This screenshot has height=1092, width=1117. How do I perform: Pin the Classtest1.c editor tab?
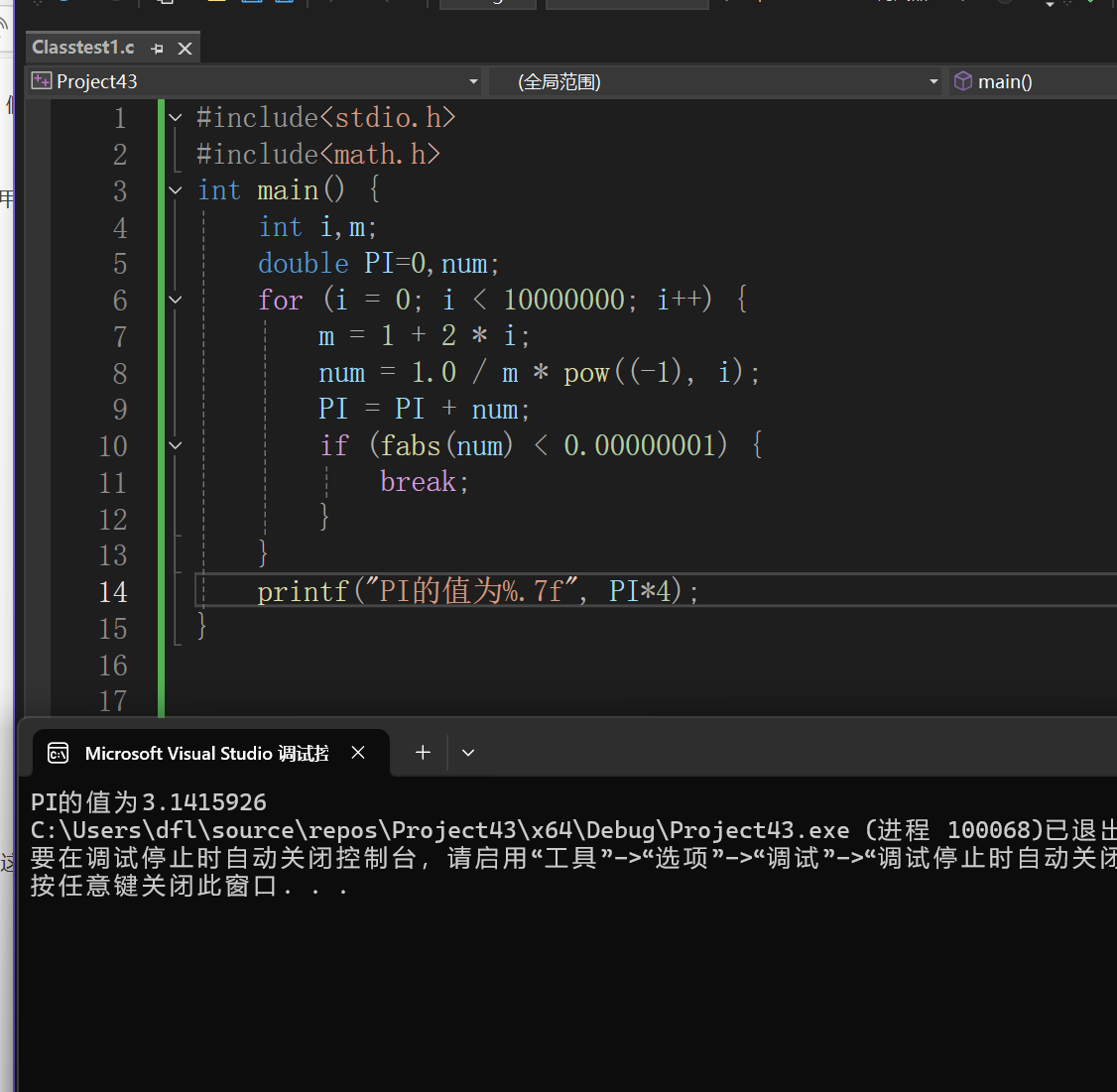[x=157, y=48]
